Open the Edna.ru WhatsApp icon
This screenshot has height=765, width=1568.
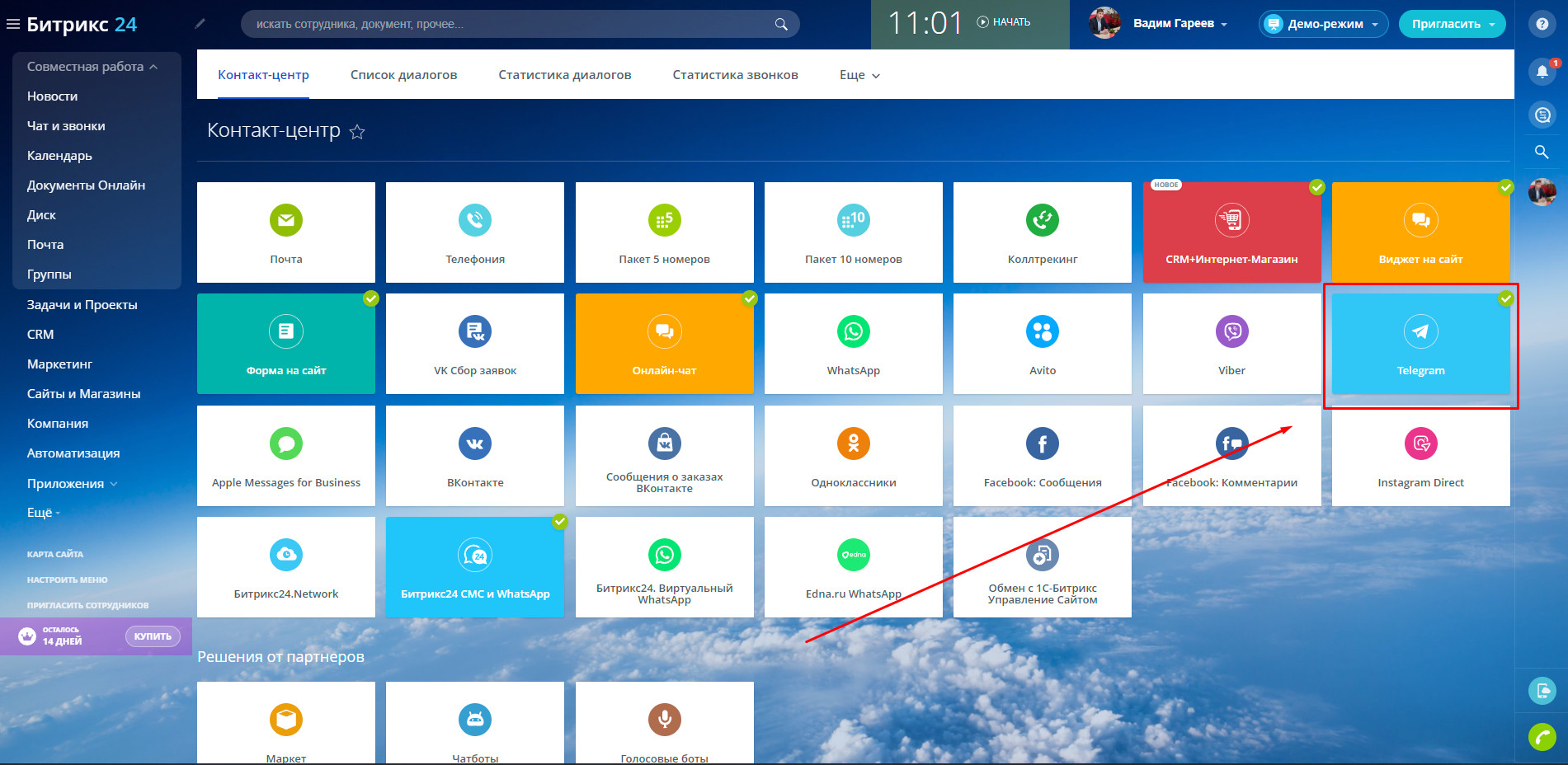[854, 555]
